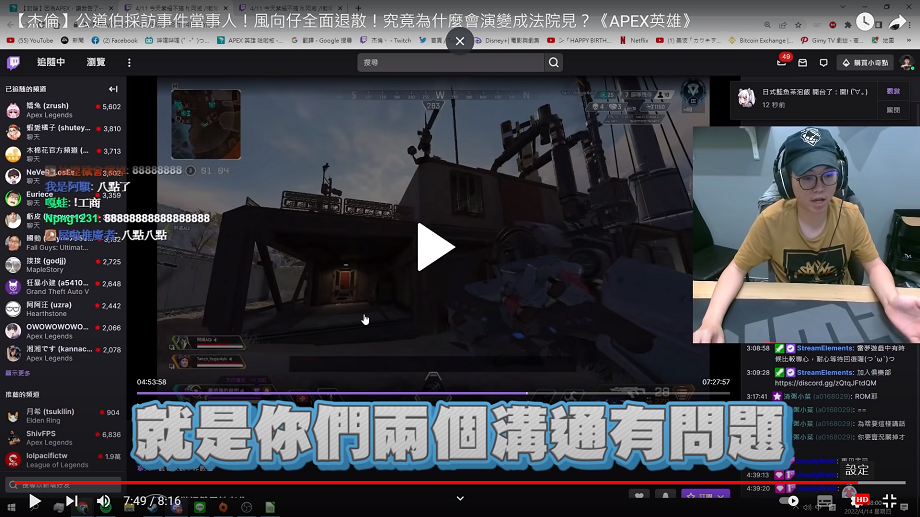Open the green LINE icon in the taskbar
The height and width of the screenshot is (517, 920).
coord(200,507)
